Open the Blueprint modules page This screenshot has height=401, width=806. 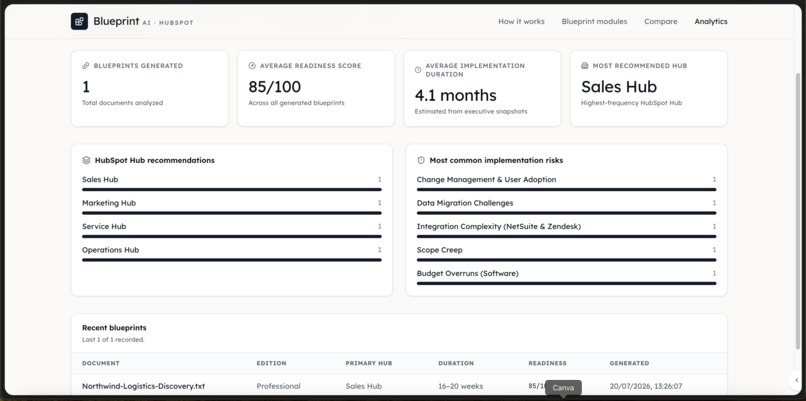[594, 22]
